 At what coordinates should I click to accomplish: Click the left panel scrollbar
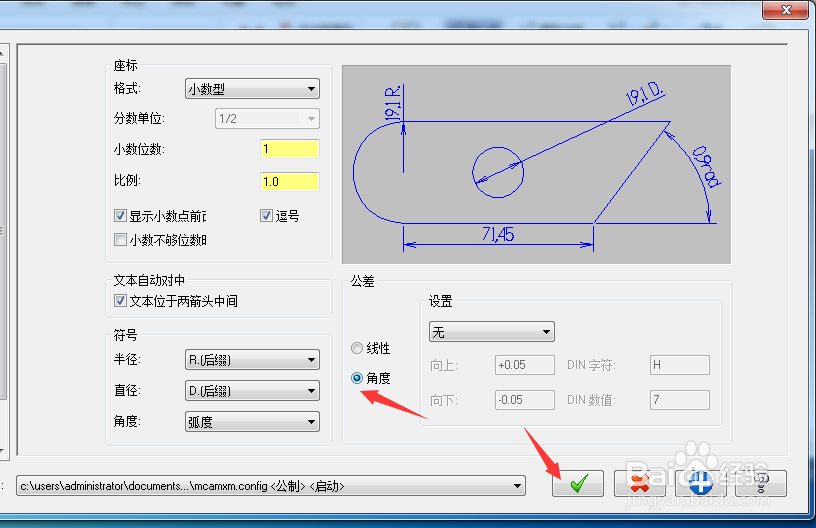(x=3, y=252)
